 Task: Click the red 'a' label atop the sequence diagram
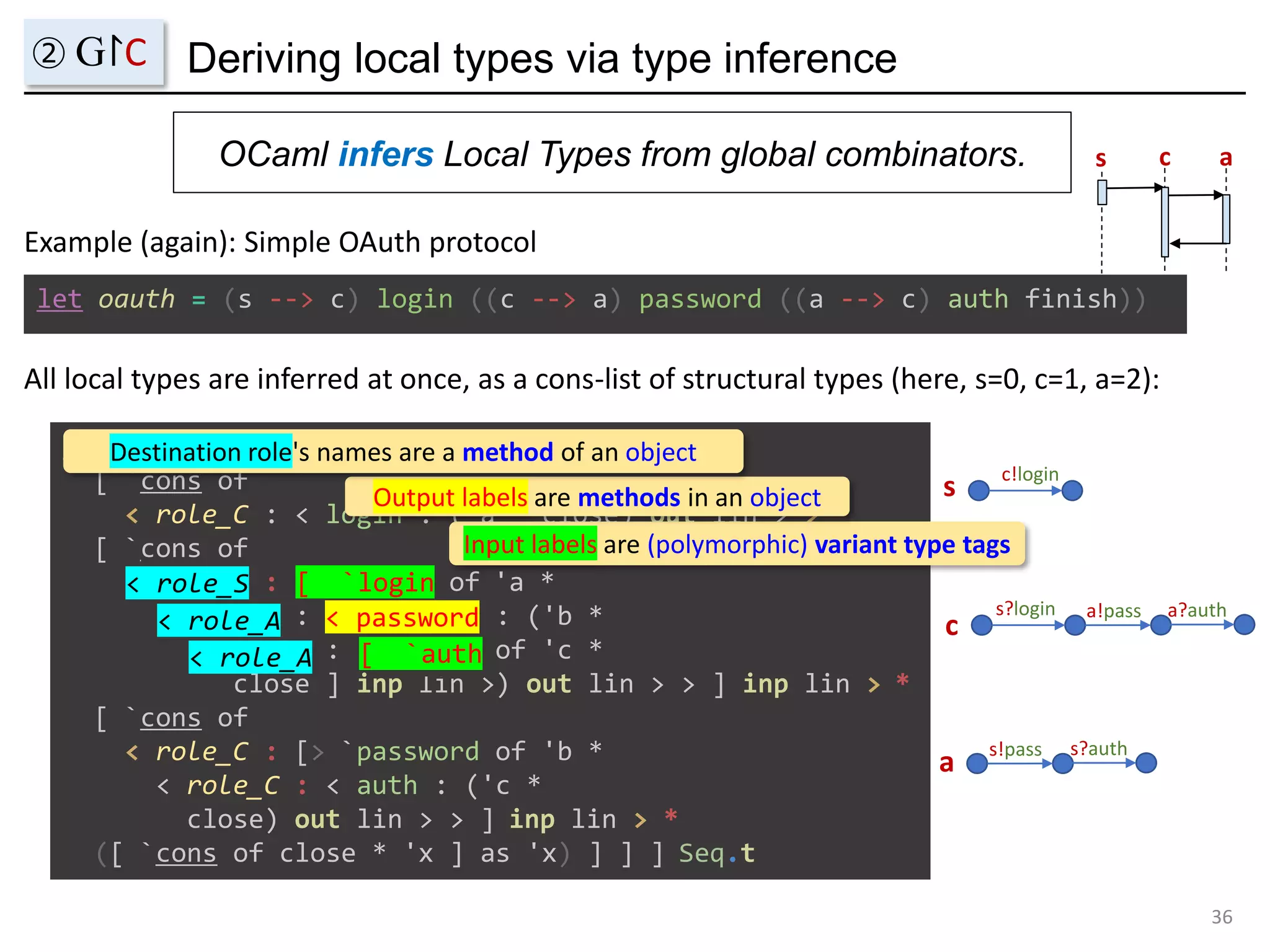1225,157
